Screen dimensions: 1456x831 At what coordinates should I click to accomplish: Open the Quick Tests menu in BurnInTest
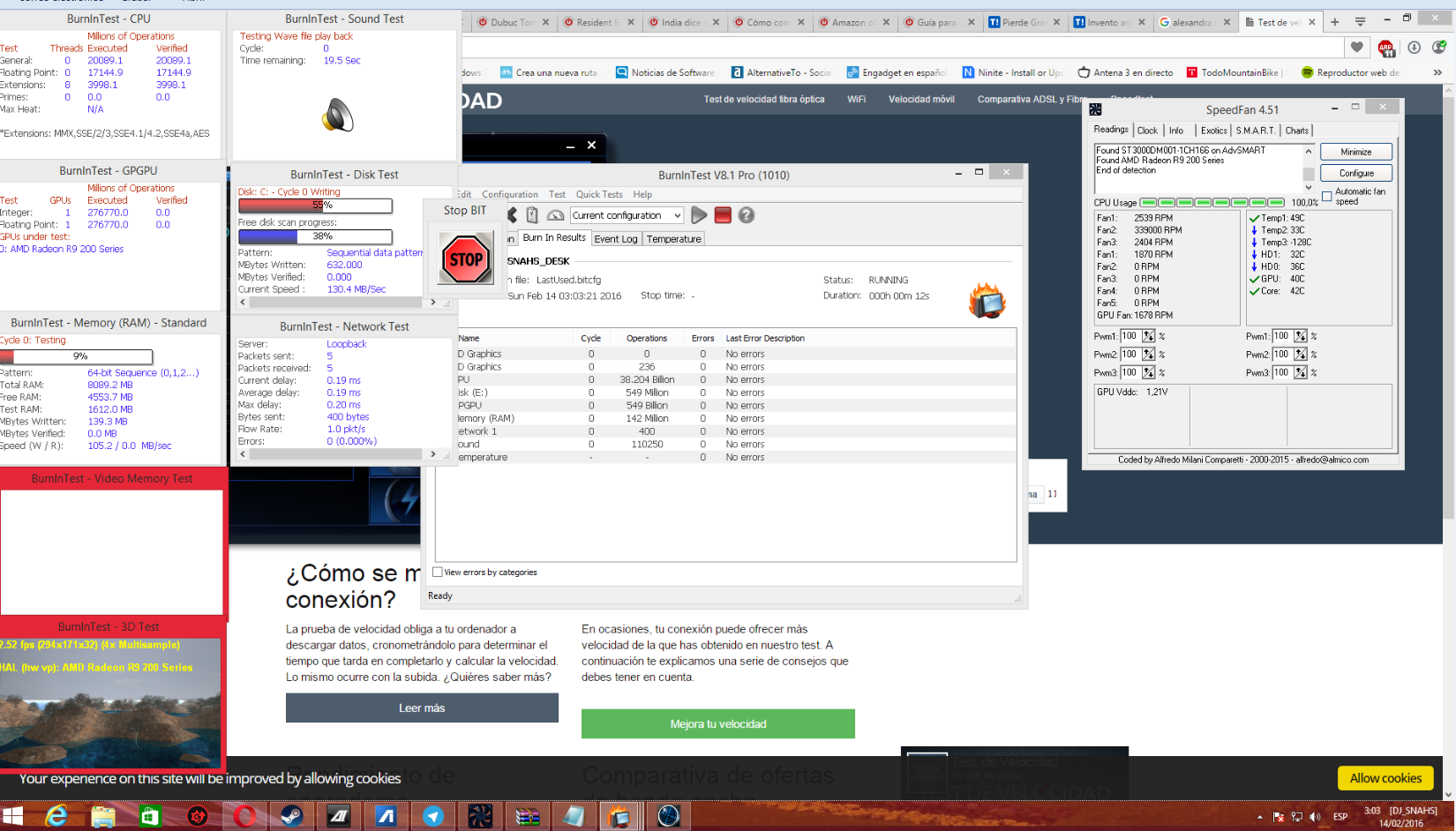[599, 194]
